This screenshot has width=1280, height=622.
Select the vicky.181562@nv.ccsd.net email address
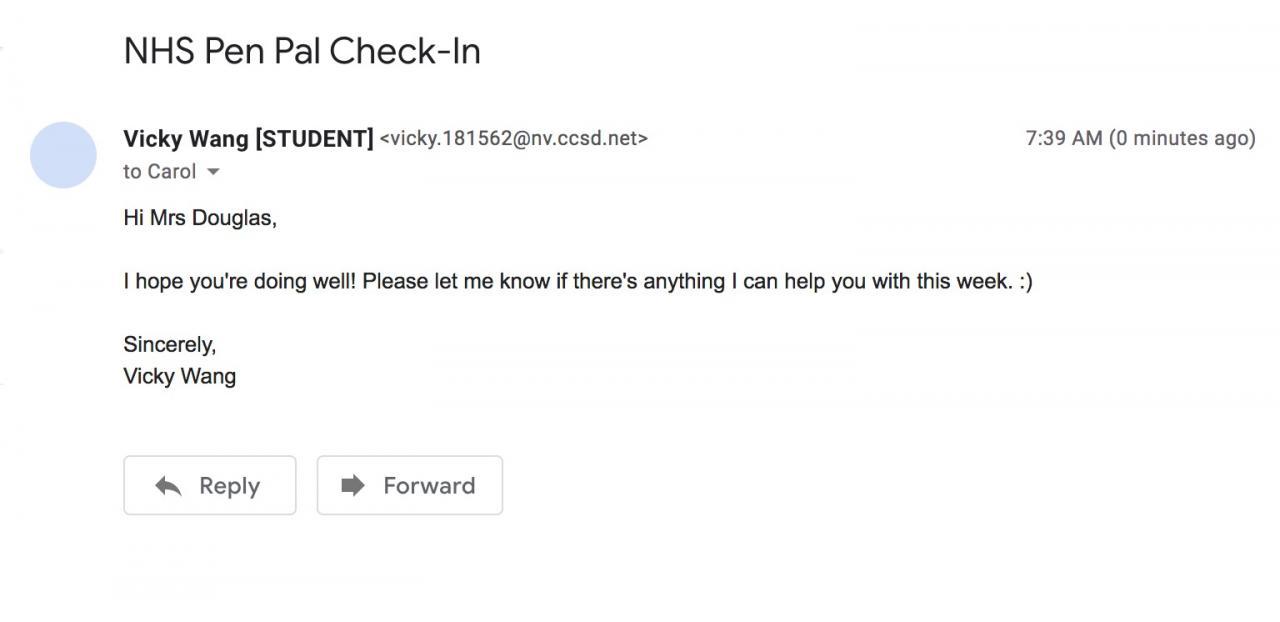pos(514,139)
